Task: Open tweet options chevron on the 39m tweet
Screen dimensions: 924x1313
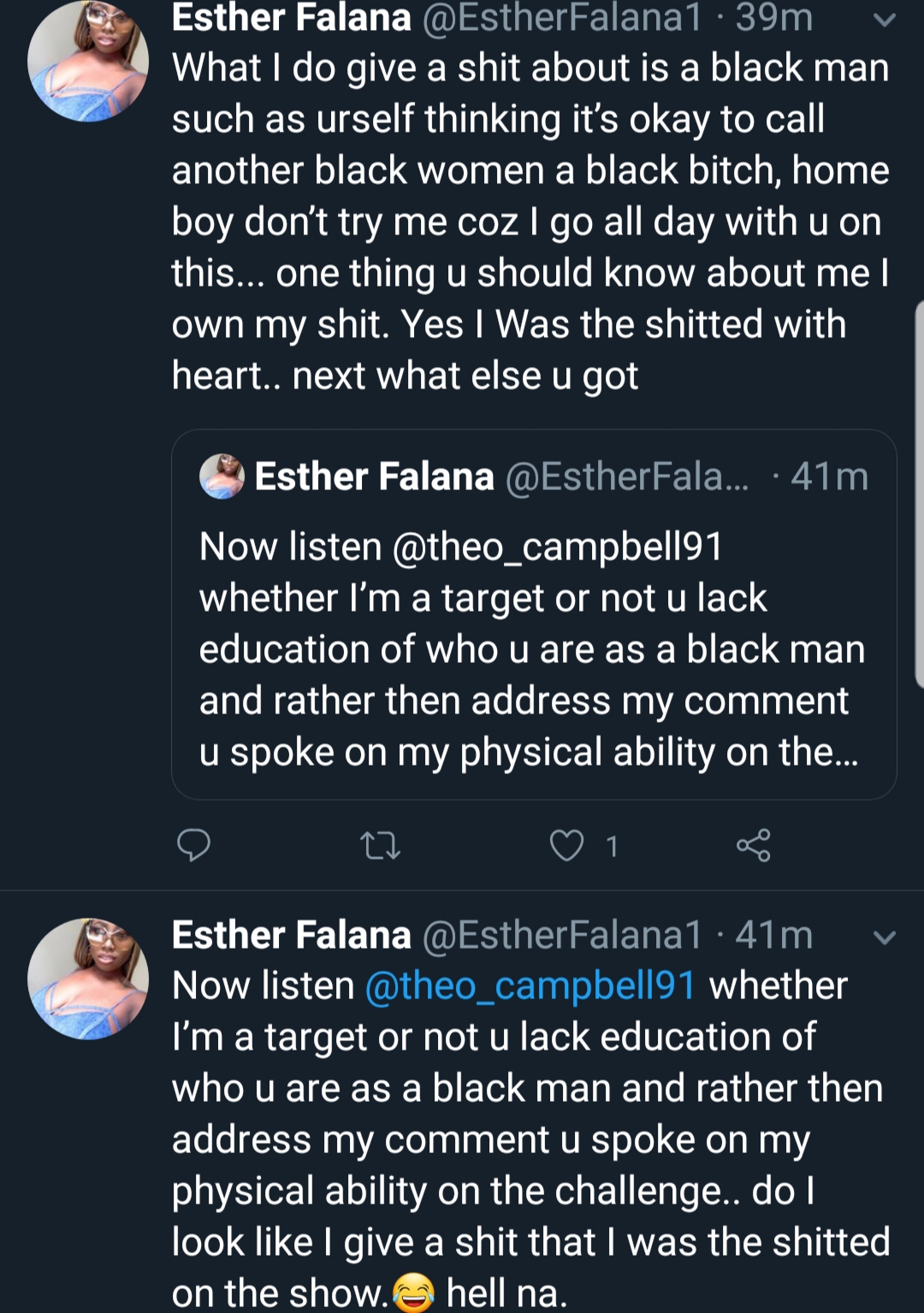Action: (885, 20)
